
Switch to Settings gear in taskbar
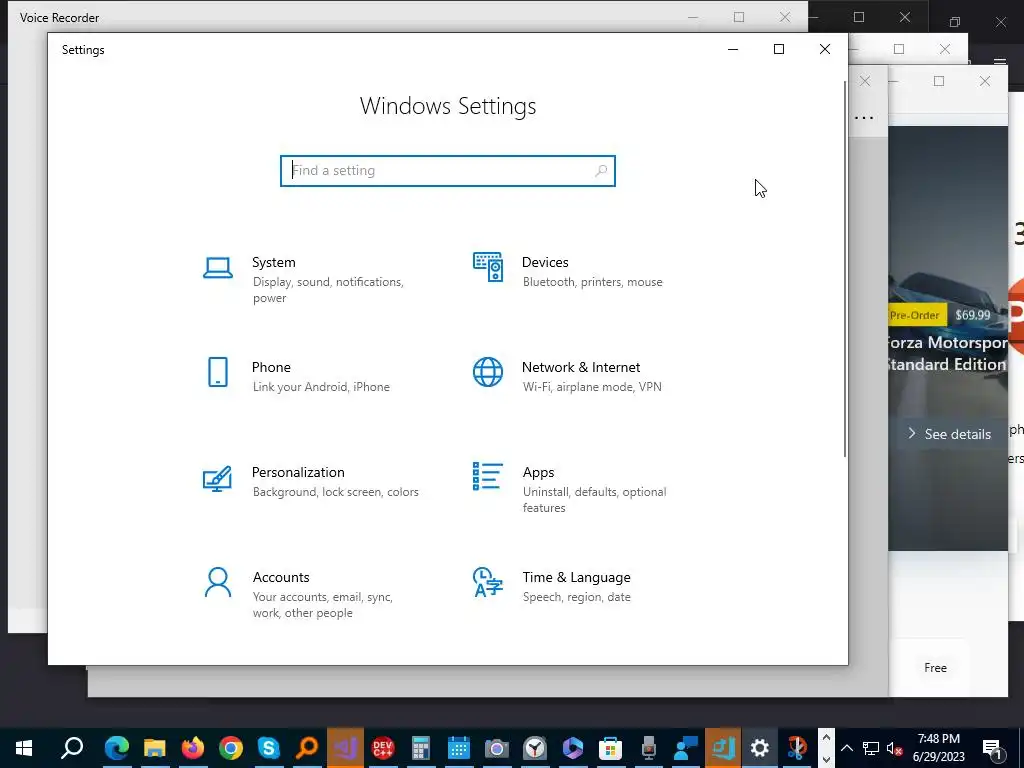point(759,748)
